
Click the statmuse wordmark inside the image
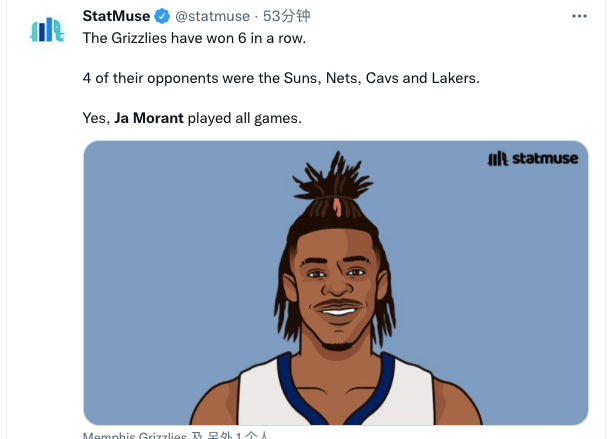[545, 159]
